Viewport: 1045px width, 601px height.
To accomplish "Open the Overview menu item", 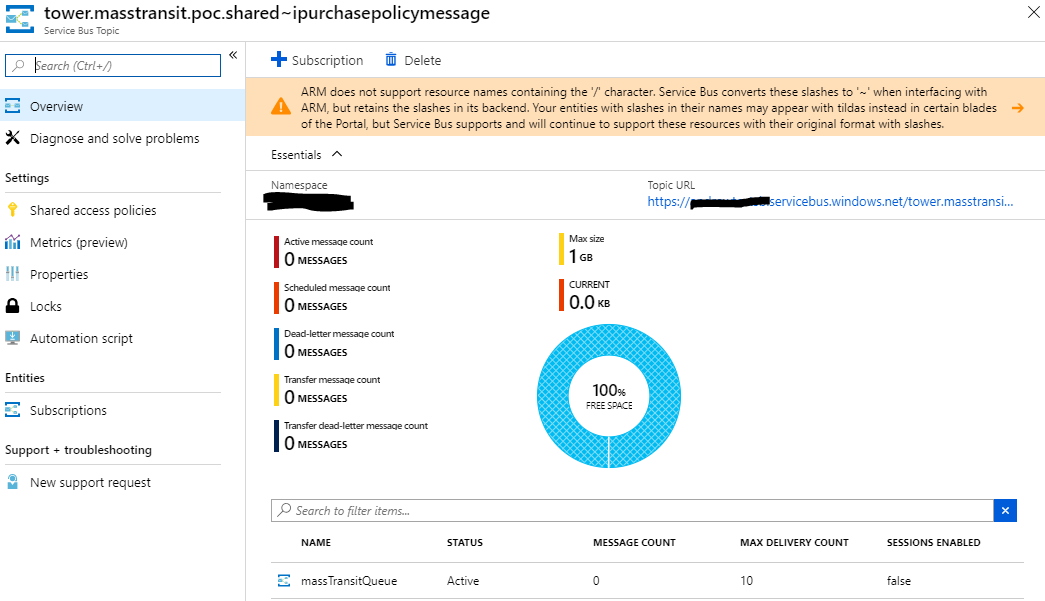I will point(56,106).
